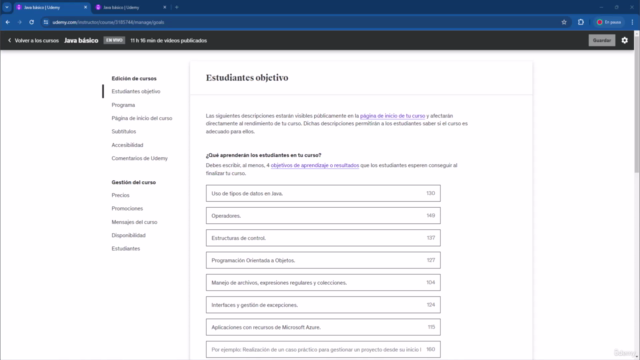Viewport: 640px width, 360px height.
Task: Switch to the second 'Java básico | Udemy' tab
Action: click(x=131, y=7)
